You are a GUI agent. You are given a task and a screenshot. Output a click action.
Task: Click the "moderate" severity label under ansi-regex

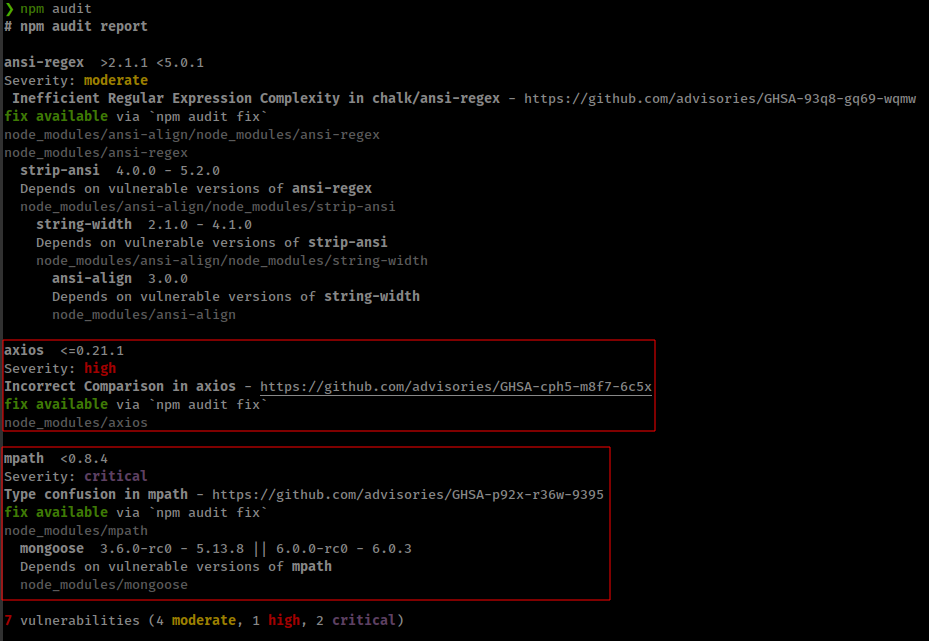pos(115,81)
